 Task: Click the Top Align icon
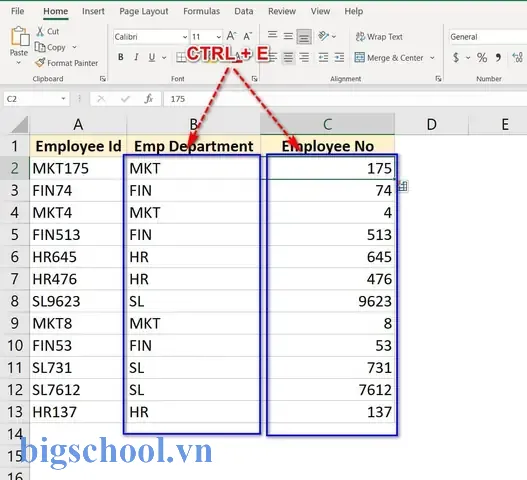(273, 35)
